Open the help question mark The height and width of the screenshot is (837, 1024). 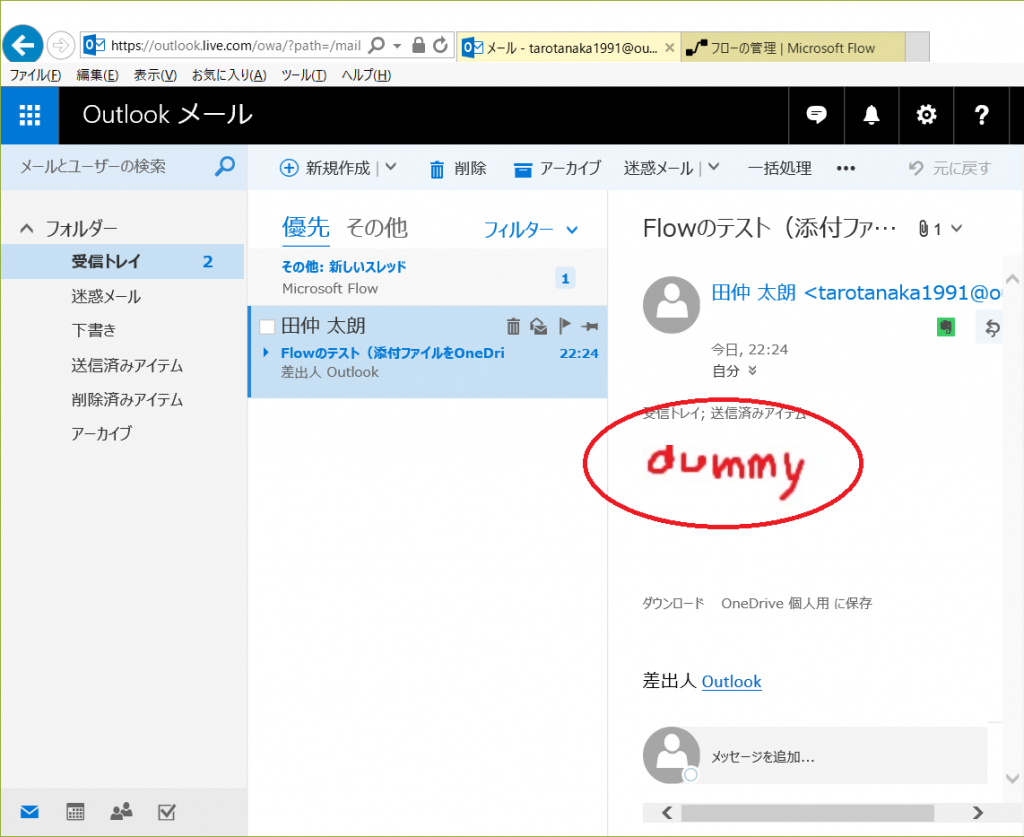[981, 116]
